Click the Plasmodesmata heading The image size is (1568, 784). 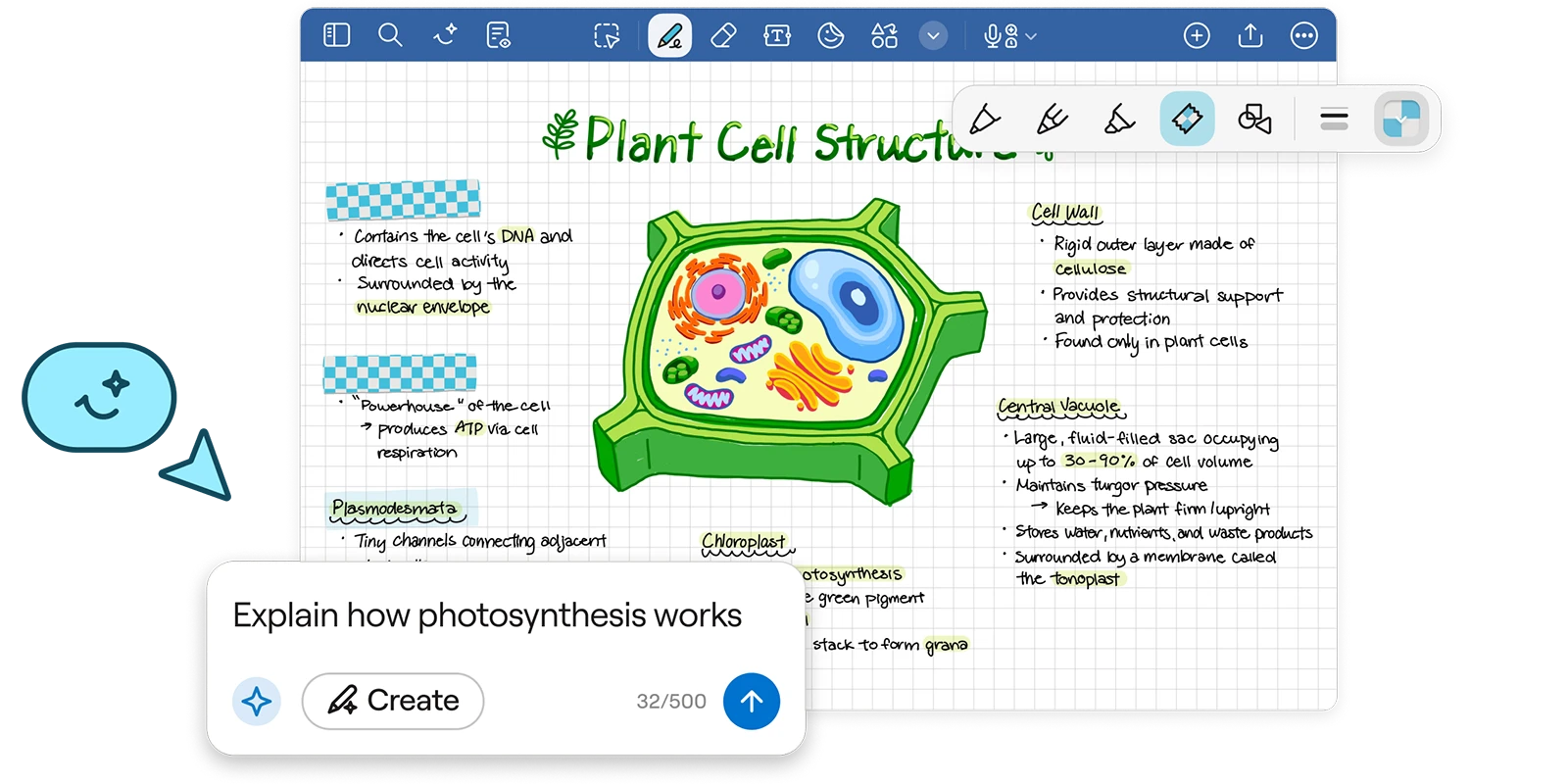pyautogui.click(x=396, y=509)
